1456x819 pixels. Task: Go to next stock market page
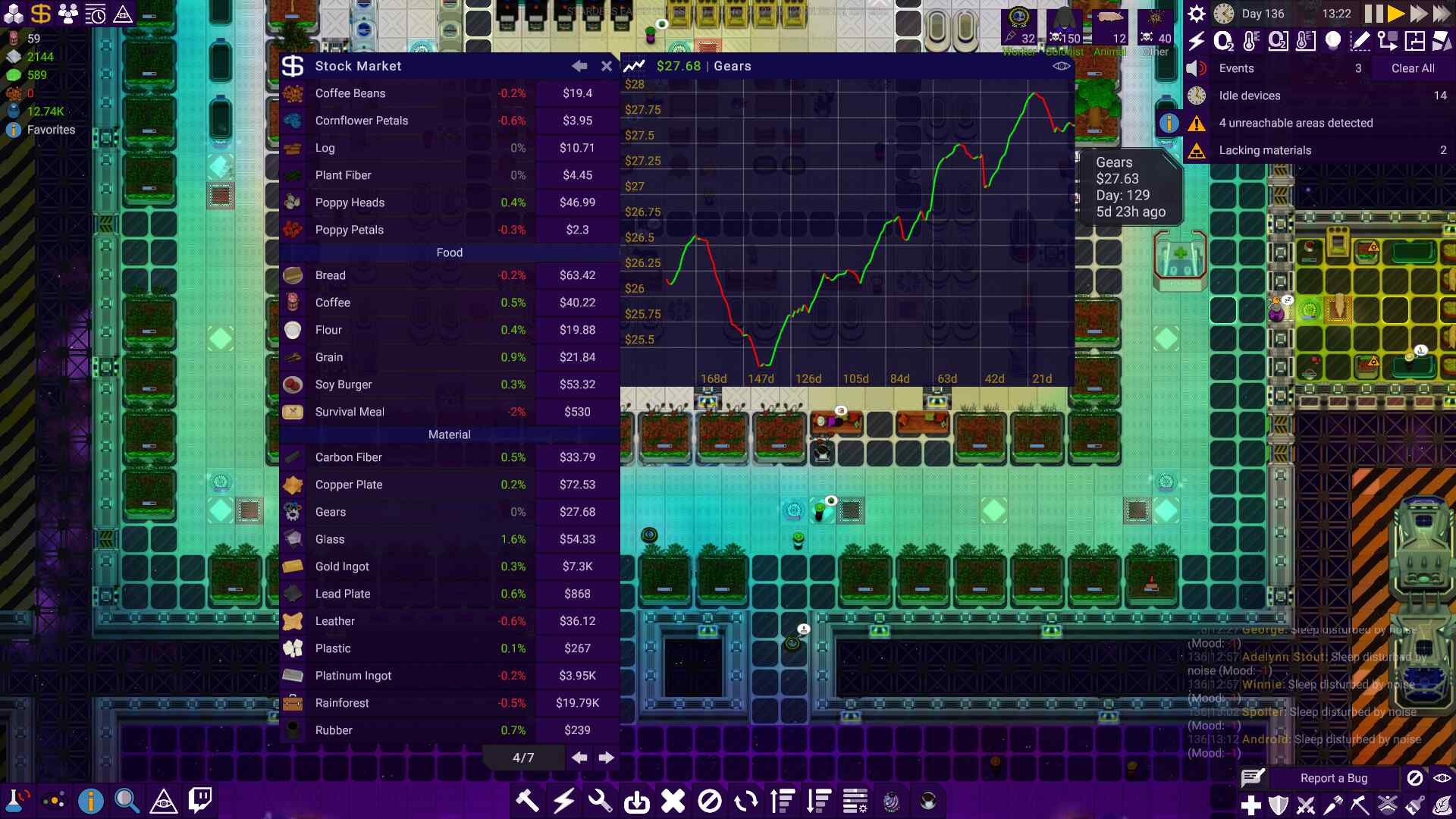606,758
